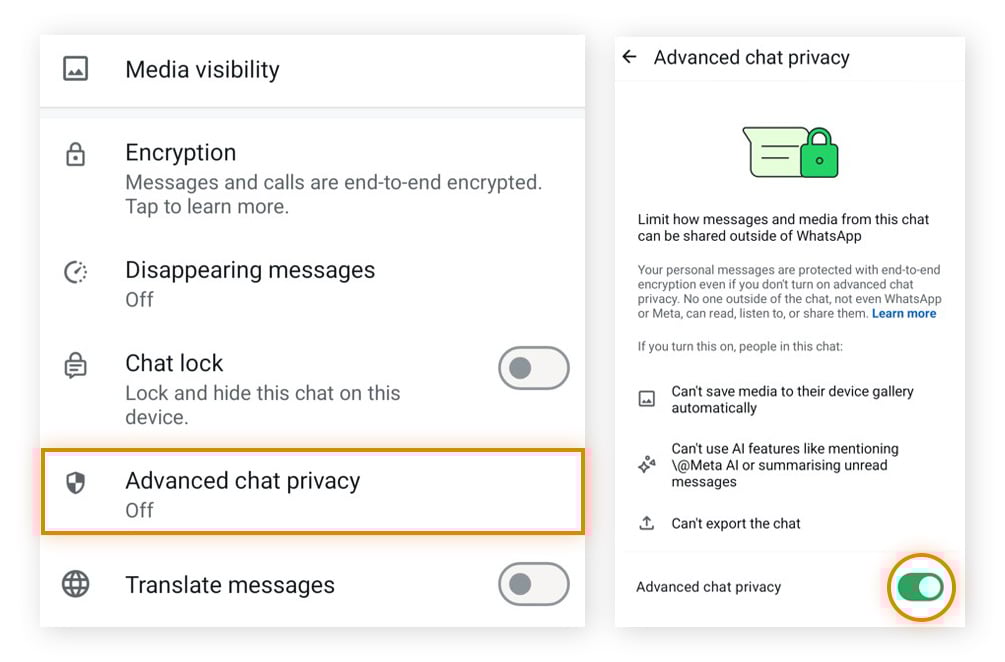This screenshot has width=1005, height=662.
Task: Tap the Encryption learn more row
Action: pos(300,178)
